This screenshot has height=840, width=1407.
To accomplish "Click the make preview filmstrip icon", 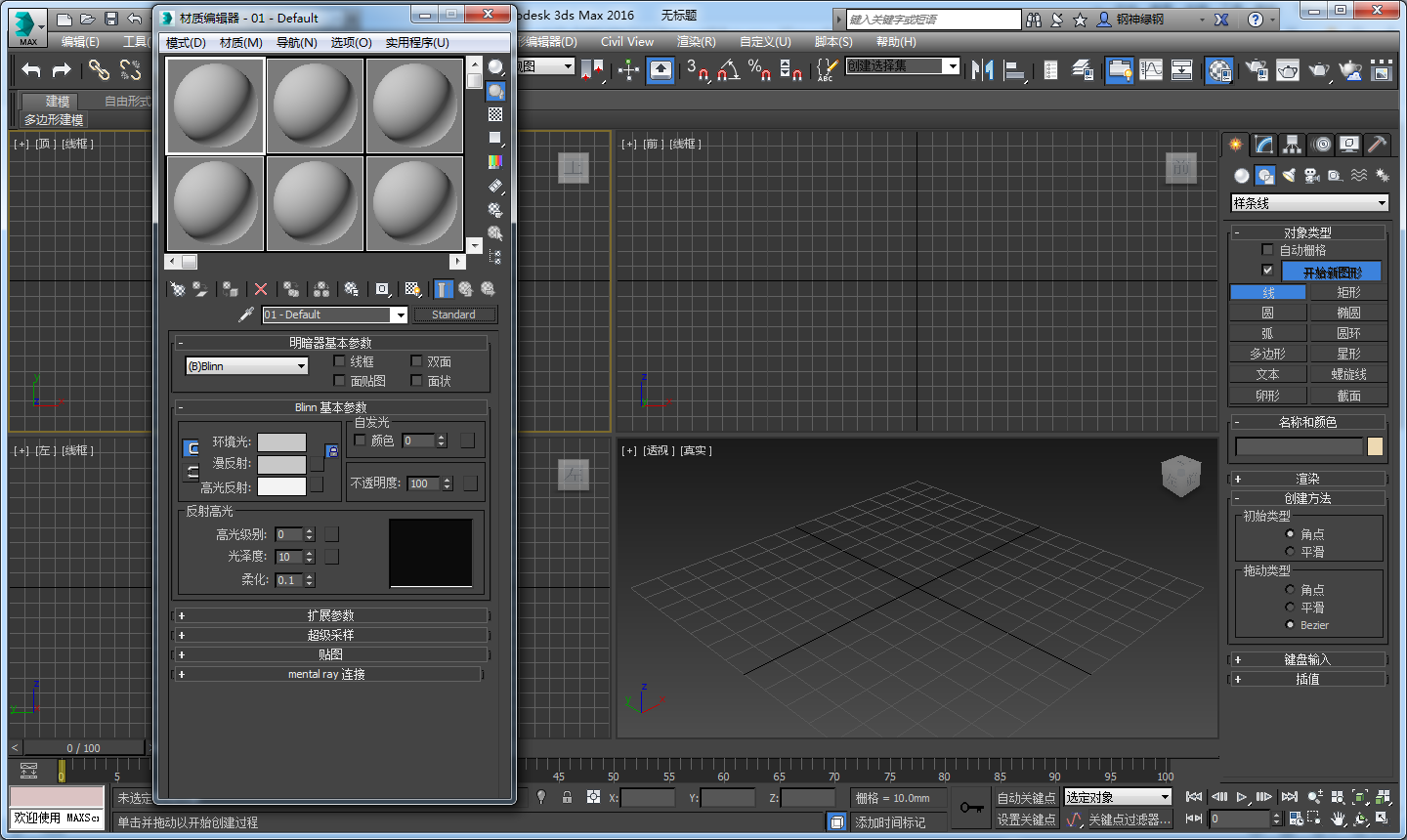I will [x=496, y=186].
